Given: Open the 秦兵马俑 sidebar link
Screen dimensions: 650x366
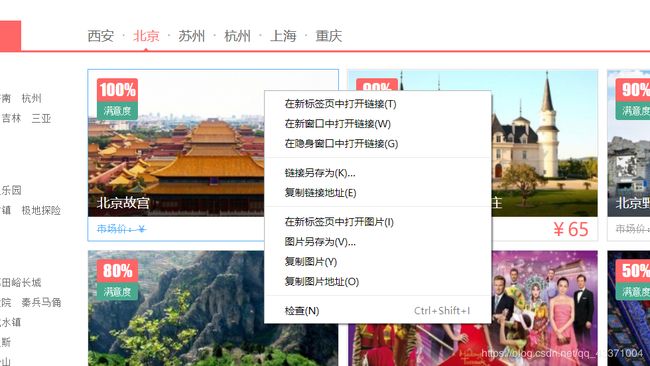Looking at the screenshot, I should pos(41,302).
